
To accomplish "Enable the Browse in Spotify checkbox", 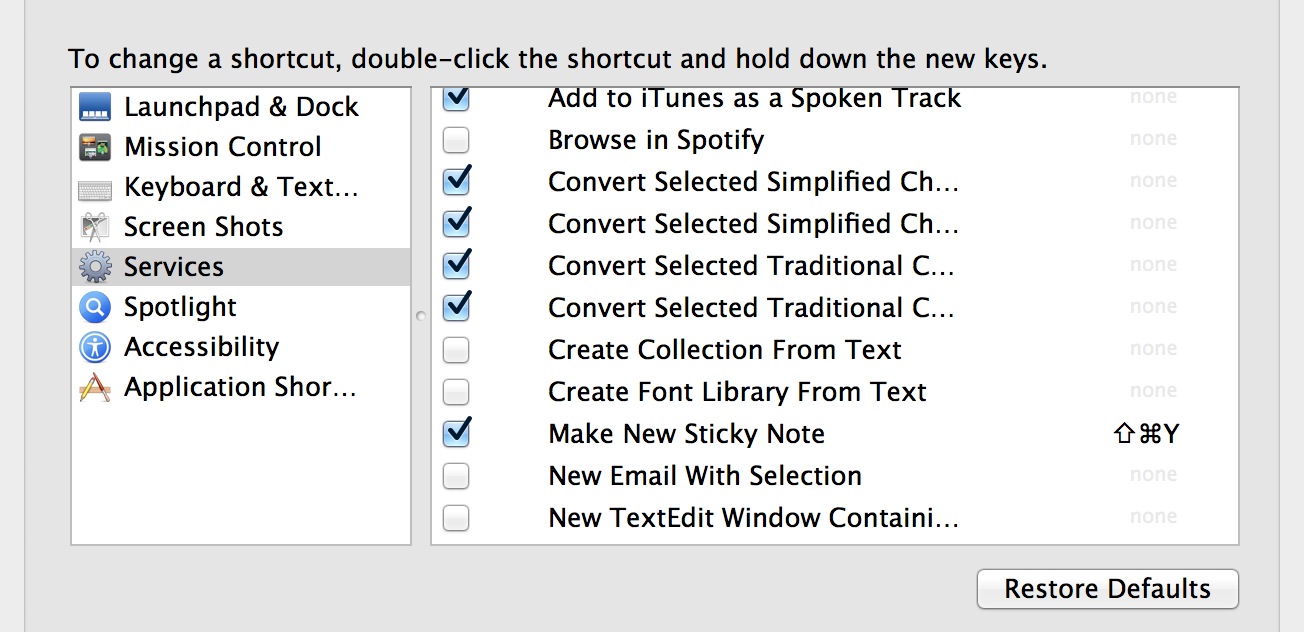I will tap(456, 140).
